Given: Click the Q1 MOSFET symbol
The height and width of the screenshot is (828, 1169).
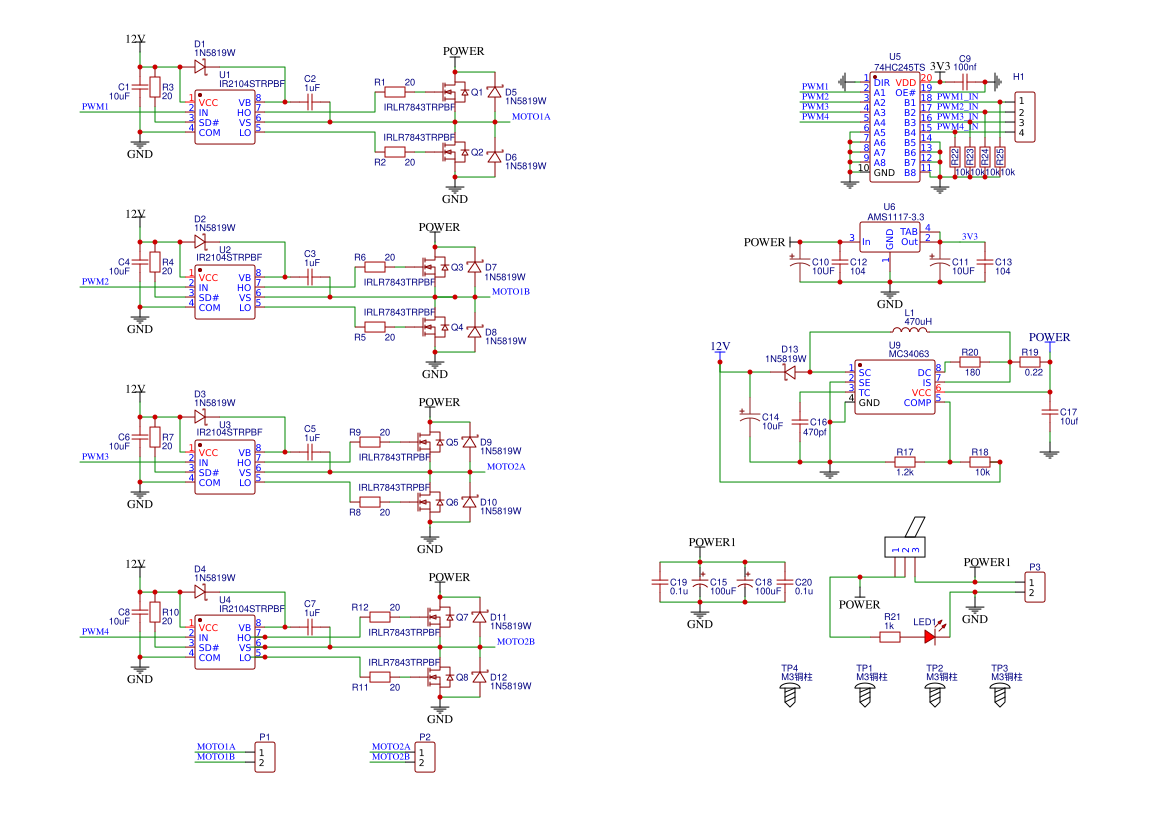Looking at the screenshot, I should click(454, 92).
